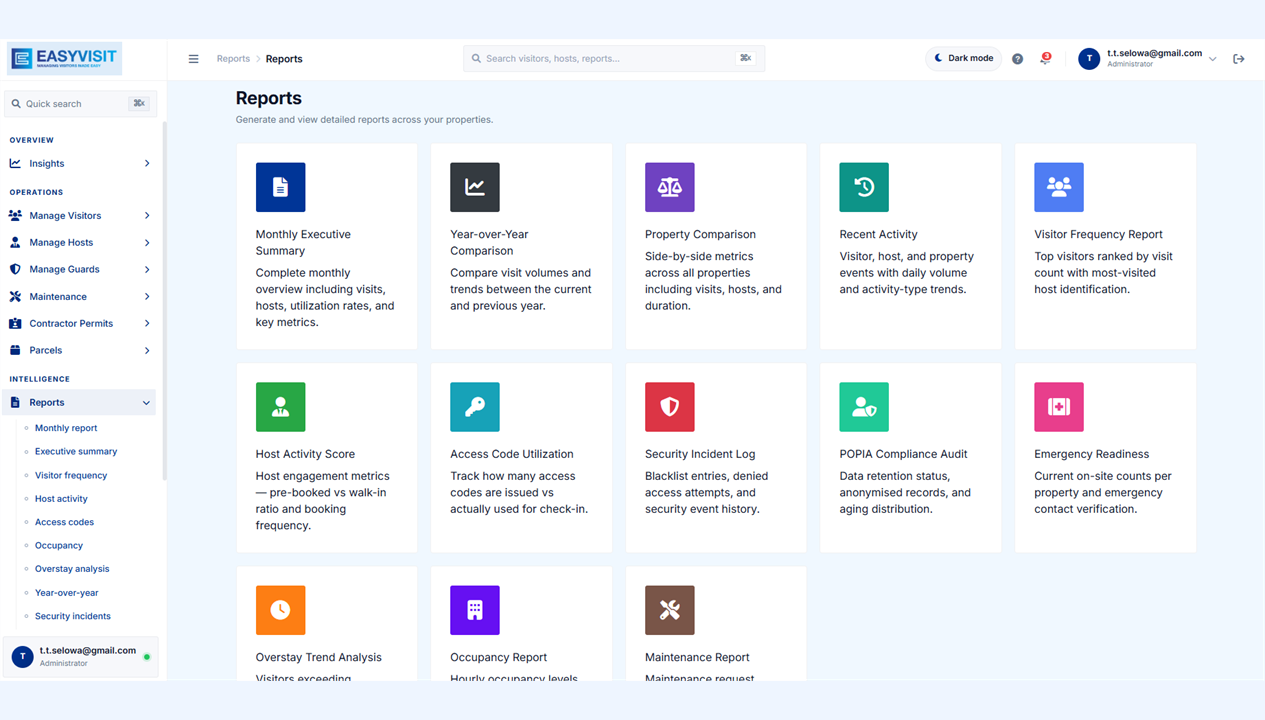1265x720 pixels.
Task: Click the Reports document icon in sidebar
Action: coord(15,403)
